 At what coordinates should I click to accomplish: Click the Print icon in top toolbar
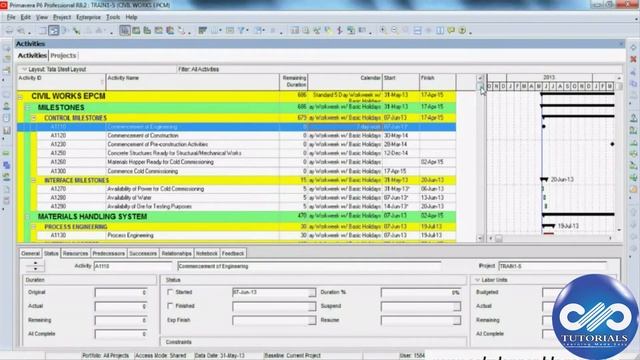[x=9, y=31]
